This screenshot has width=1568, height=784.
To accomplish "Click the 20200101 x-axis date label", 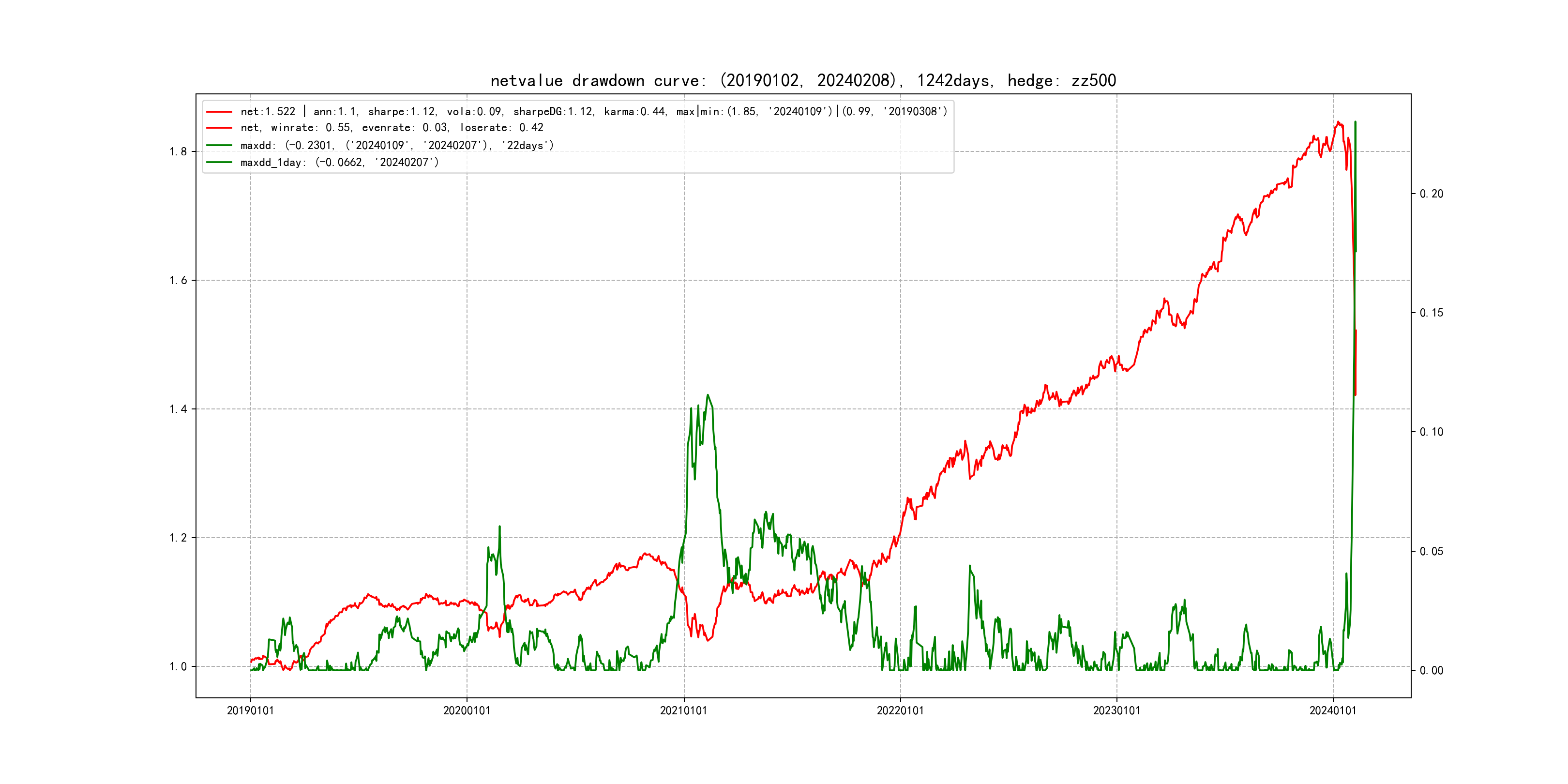I will coord(467,711).
